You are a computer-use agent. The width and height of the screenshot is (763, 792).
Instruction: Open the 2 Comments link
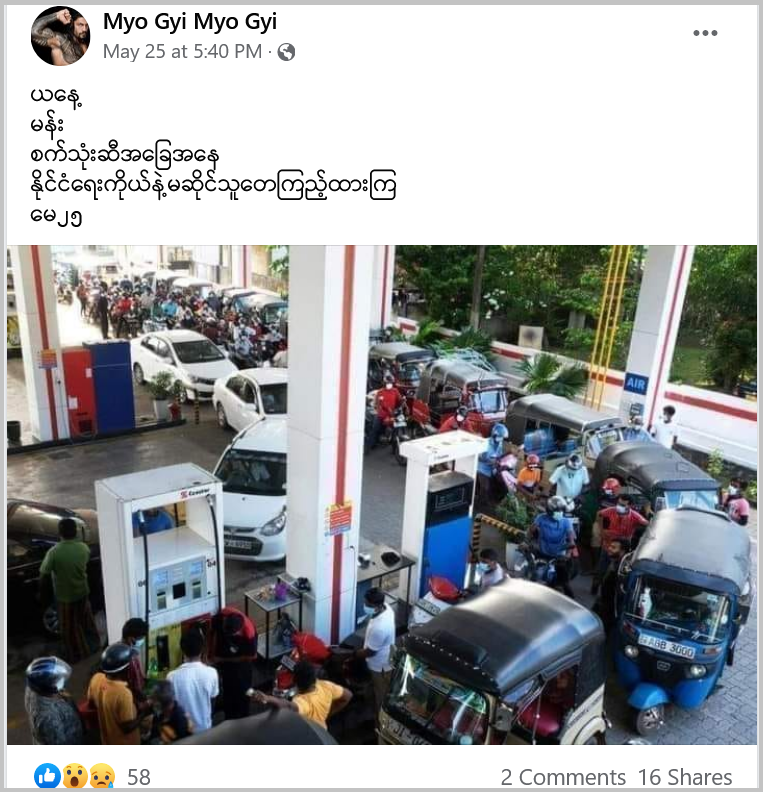click(x=563, y=777)
